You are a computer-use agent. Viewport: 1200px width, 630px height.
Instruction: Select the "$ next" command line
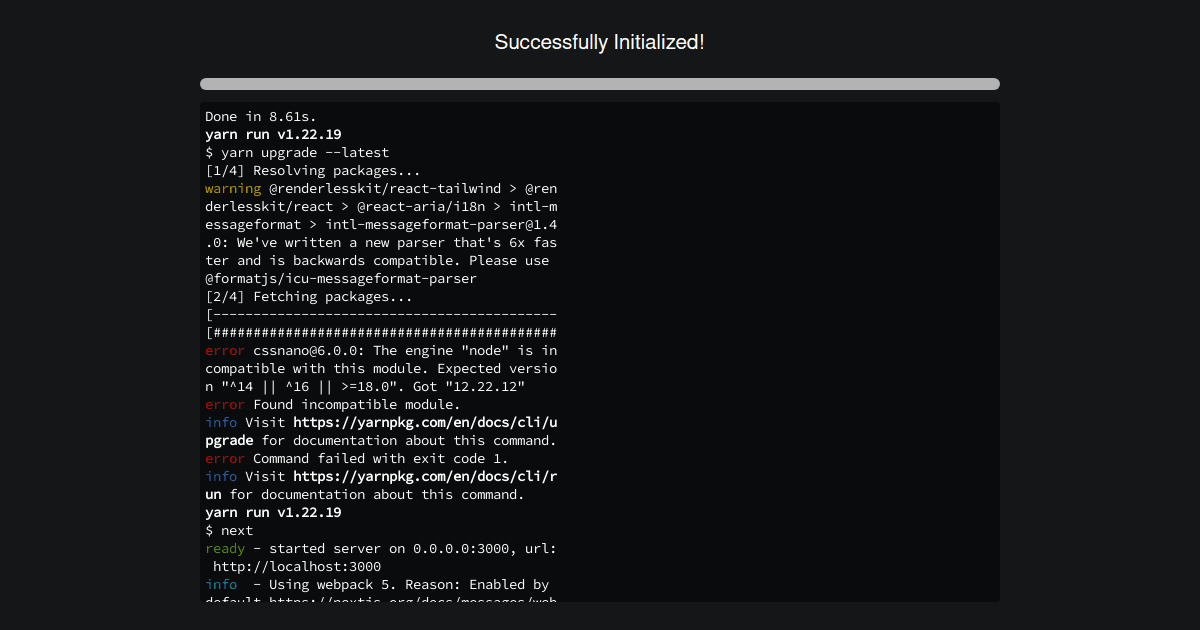(229, 530)
